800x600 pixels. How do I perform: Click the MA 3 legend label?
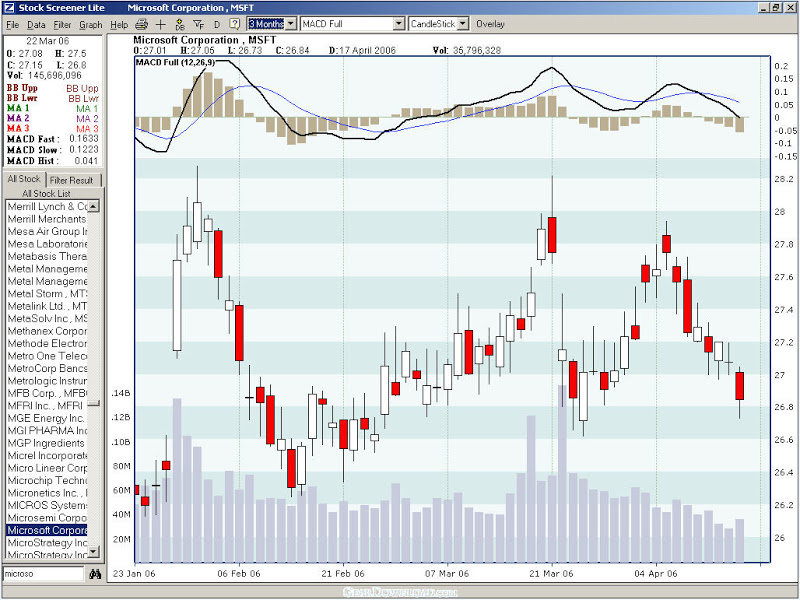click(18, 129)
